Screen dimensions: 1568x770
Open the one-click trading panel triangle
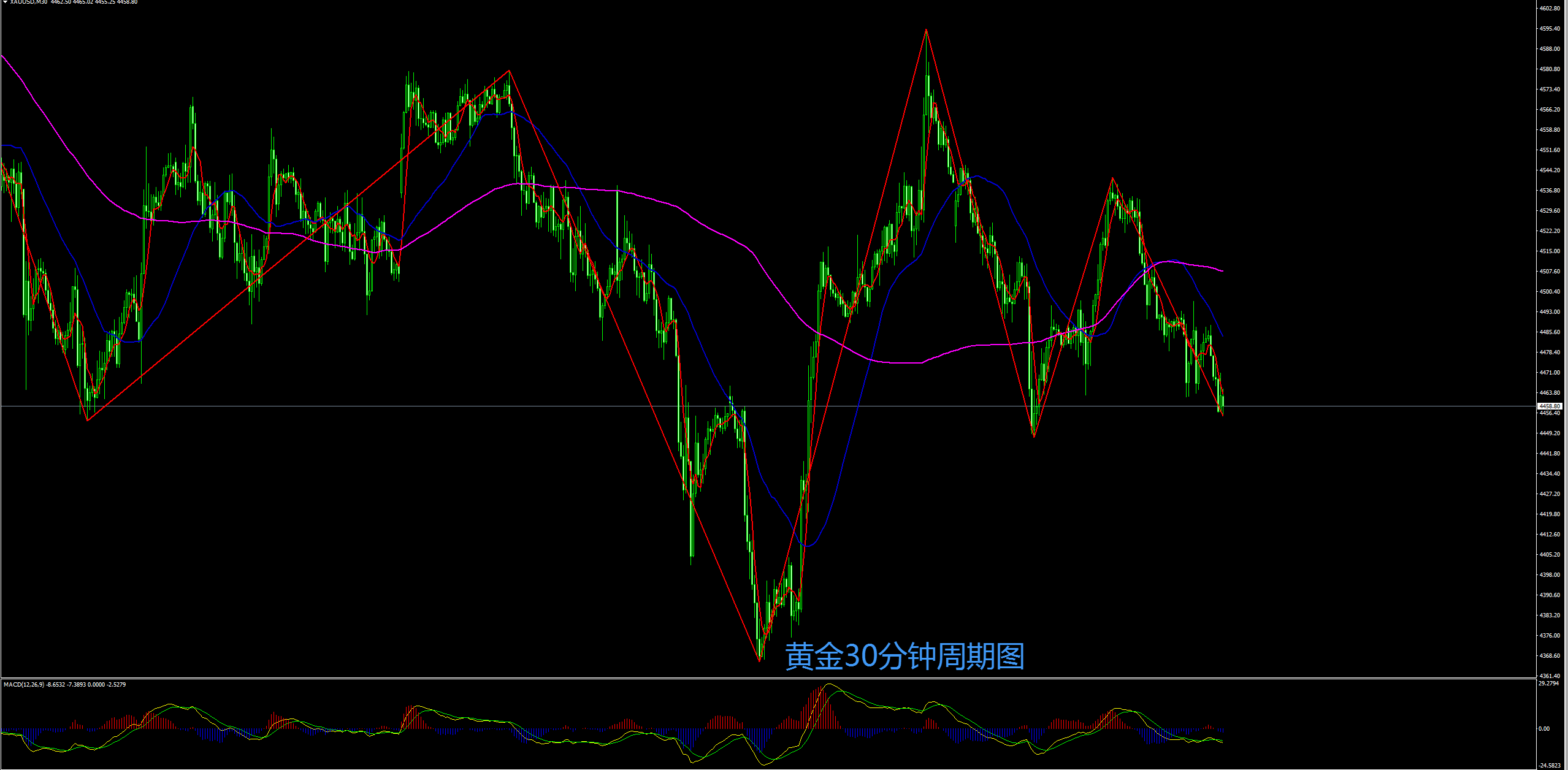5,2
